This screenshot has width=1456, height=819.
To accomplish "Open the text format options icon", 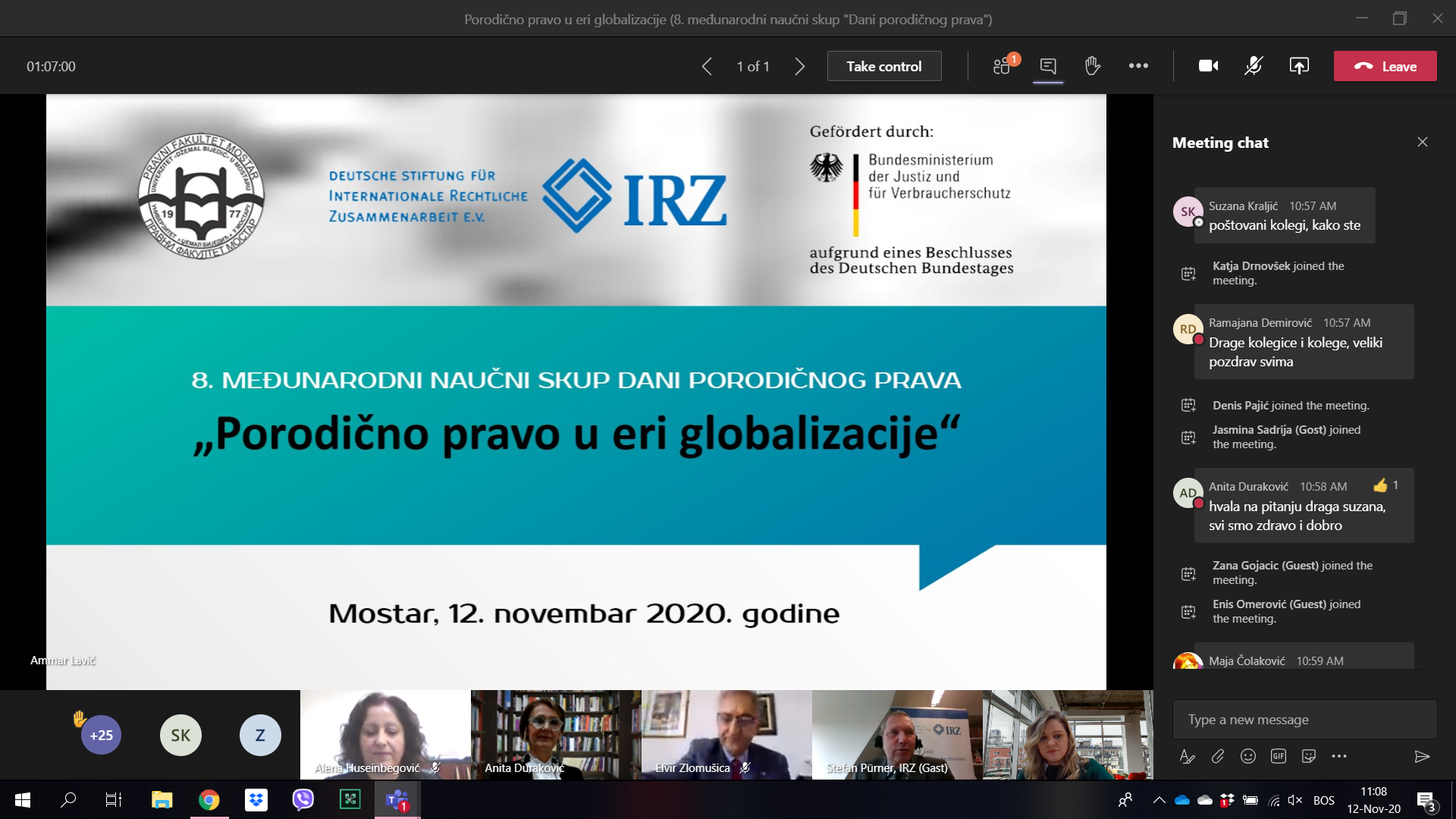I will 1187,756.
